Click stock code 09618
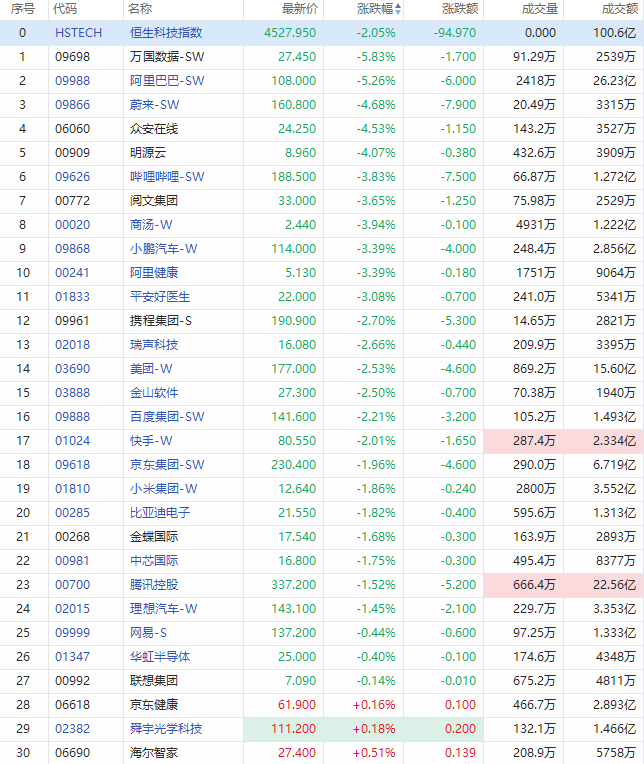 click(x=73, y=464)
